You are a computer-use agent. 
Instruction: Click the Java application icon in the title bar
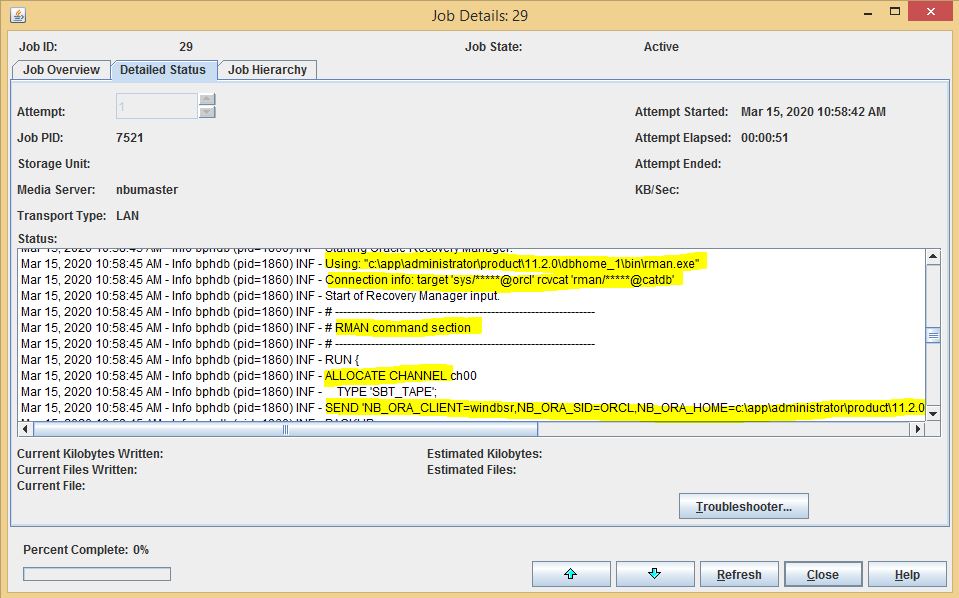pos(19,15)
